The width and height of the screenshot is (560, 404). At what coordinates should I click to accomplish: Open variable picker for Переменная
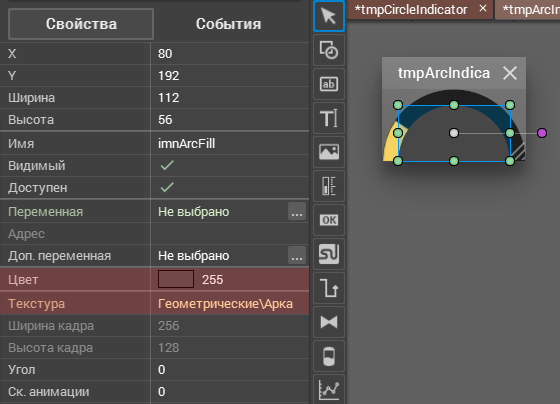coord(297,211)
